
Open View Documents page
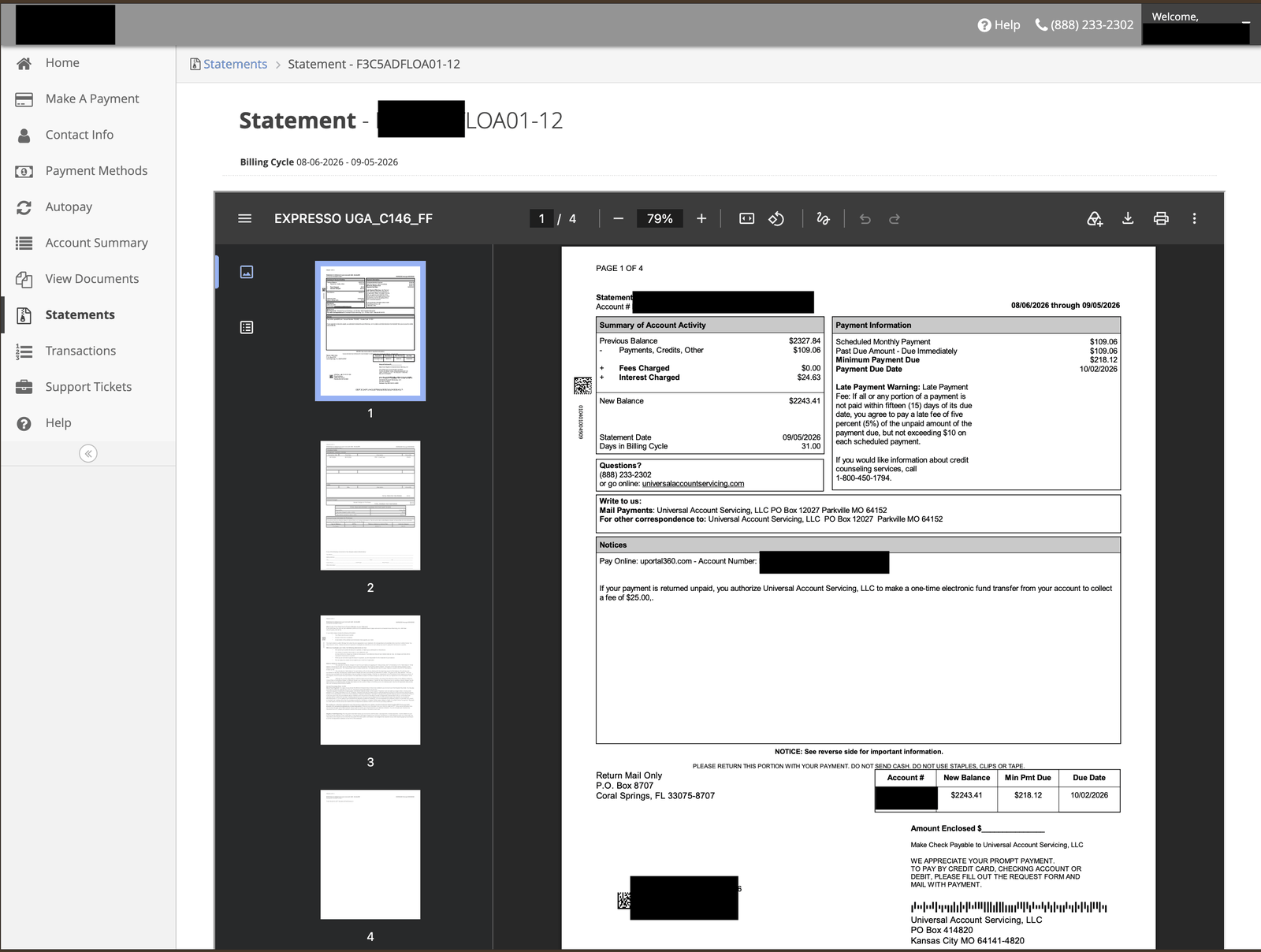[92, 279]
